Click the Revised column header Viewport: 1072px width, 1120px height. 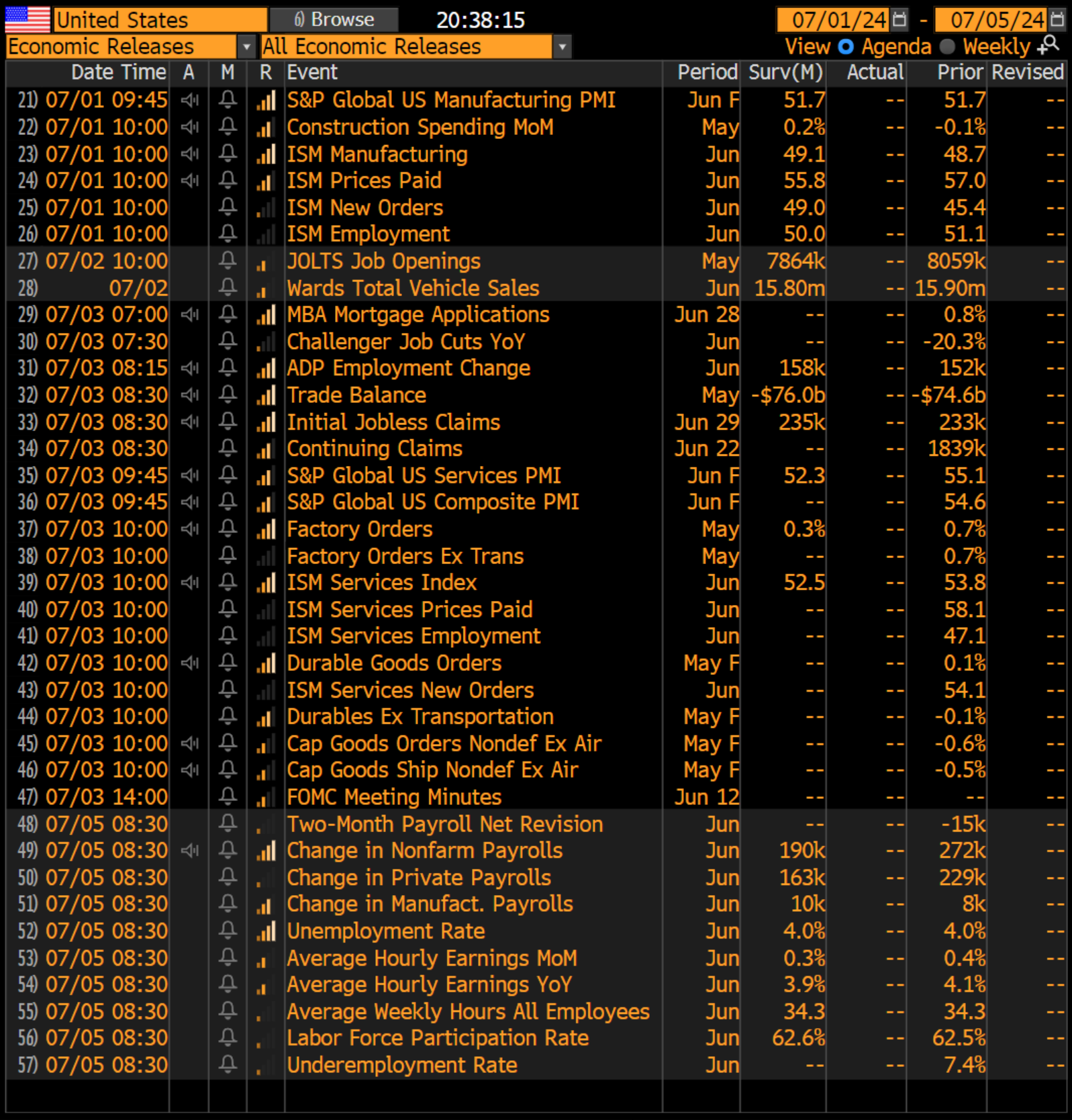click(1028, 72)
